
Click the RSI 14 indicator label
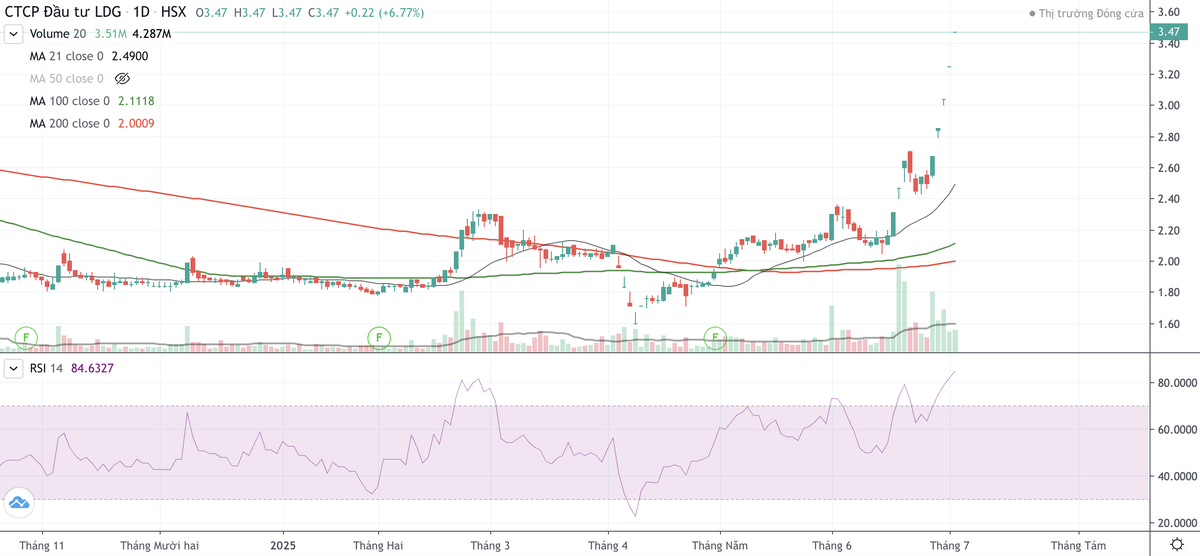tap(47, 369)
